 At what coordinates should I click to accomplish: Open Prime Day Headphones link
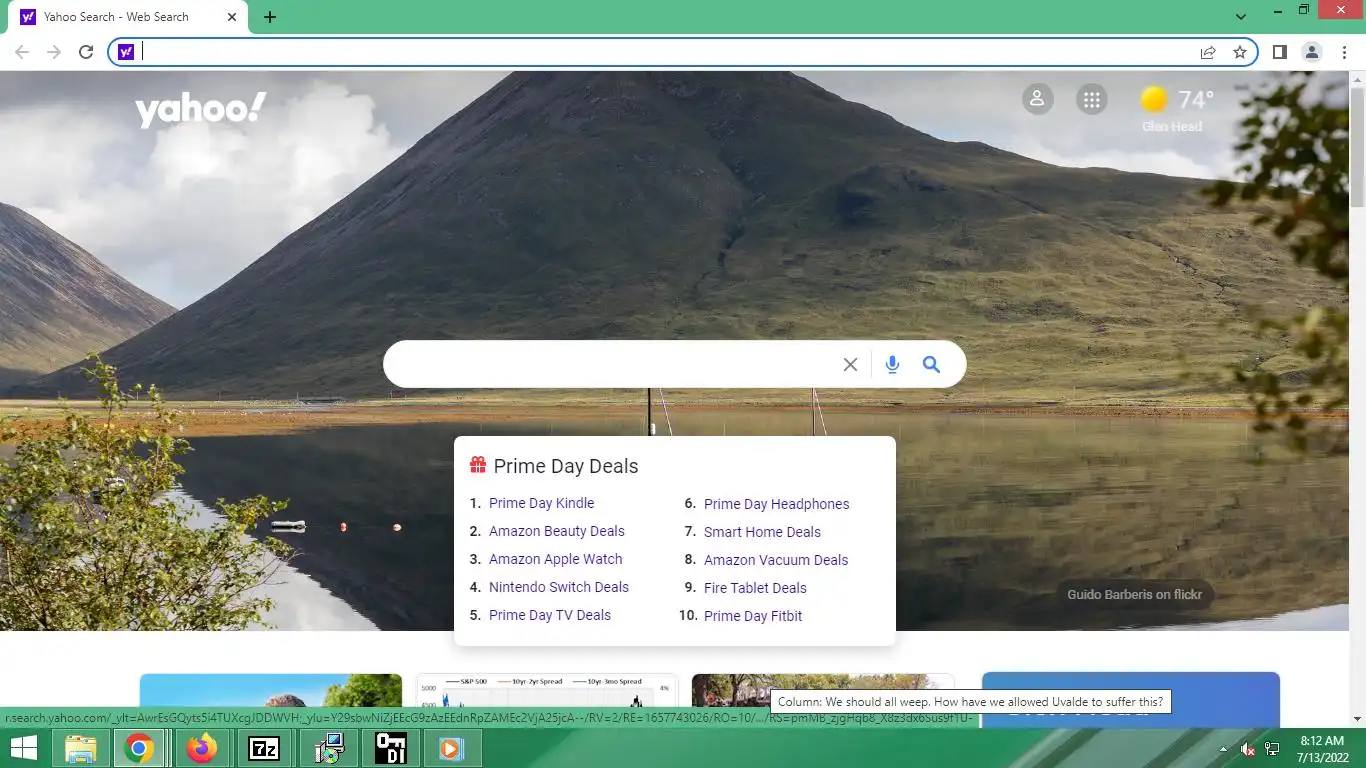pos(776,504)
